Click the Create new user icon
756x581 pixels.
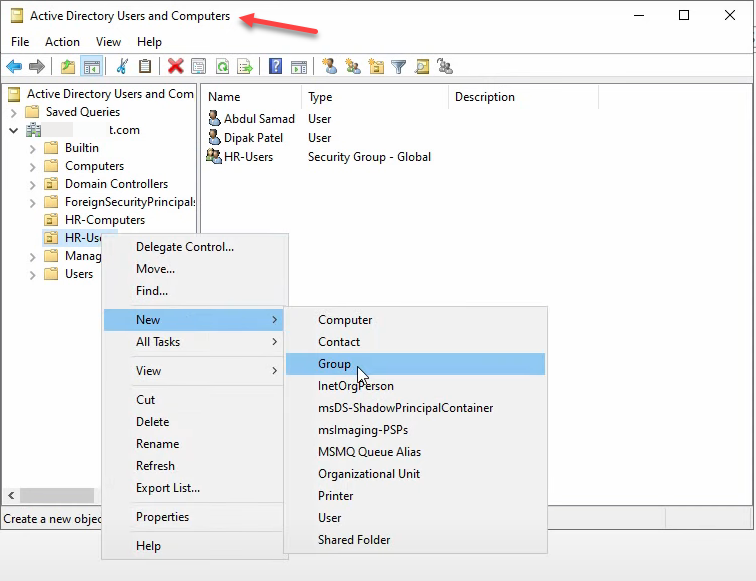[329, 66]
